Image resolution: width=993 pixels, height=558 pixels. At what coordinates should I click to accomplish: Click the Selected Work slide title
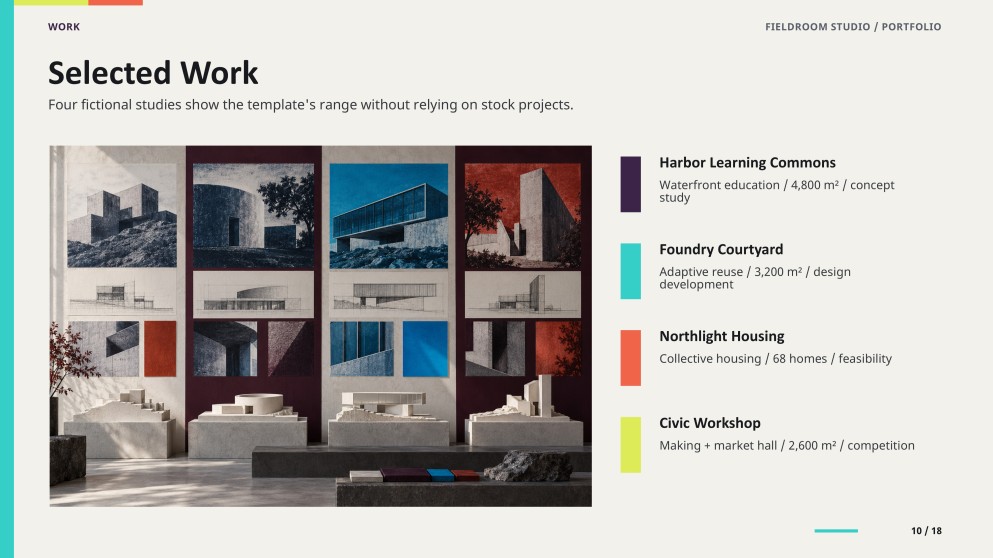153,73
